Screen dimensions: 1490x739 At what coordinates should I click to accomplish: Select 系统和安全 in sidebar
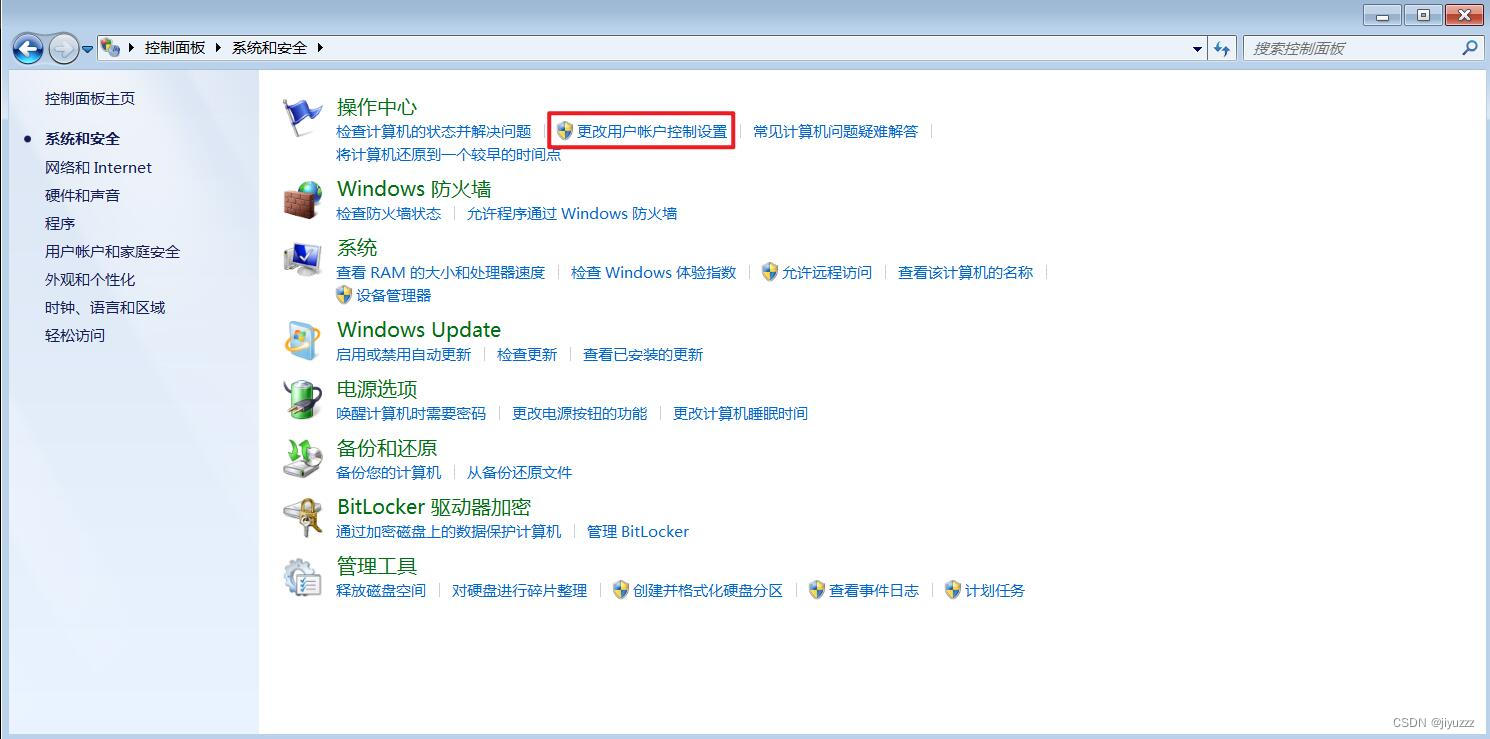tap(82, 138)
